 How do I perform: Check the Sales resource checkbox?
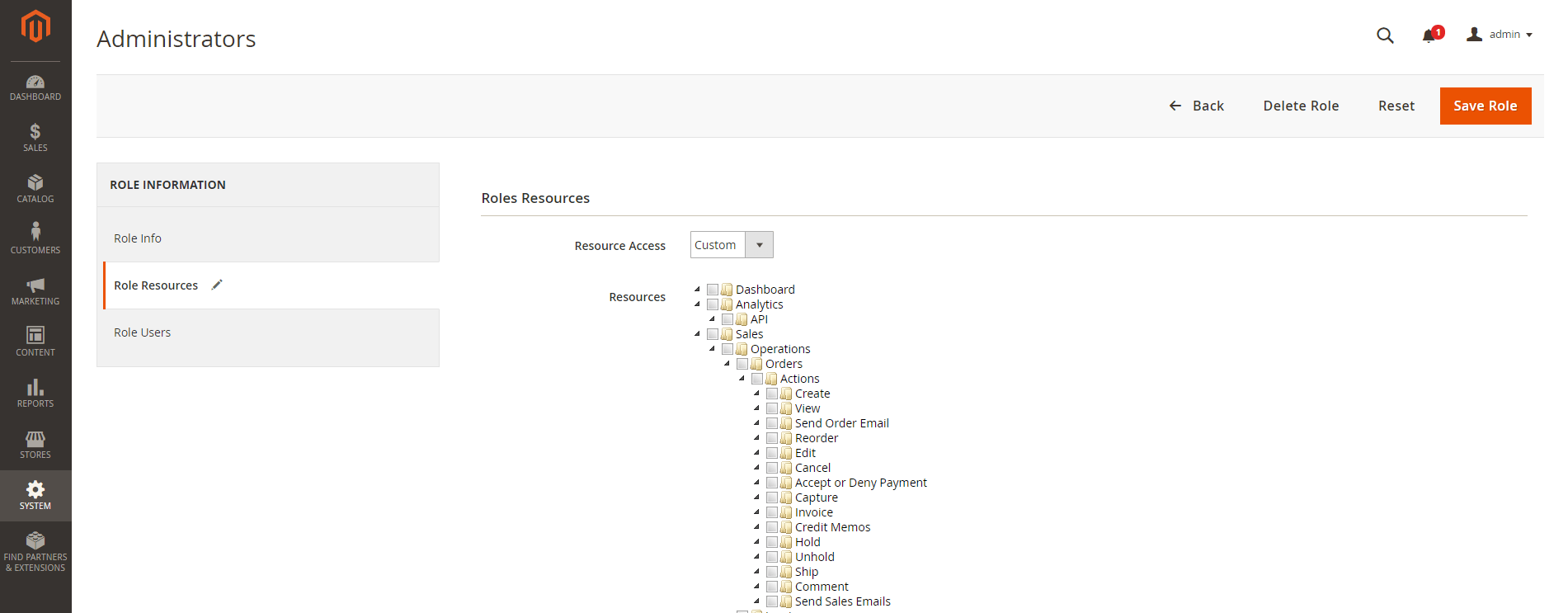713,334
